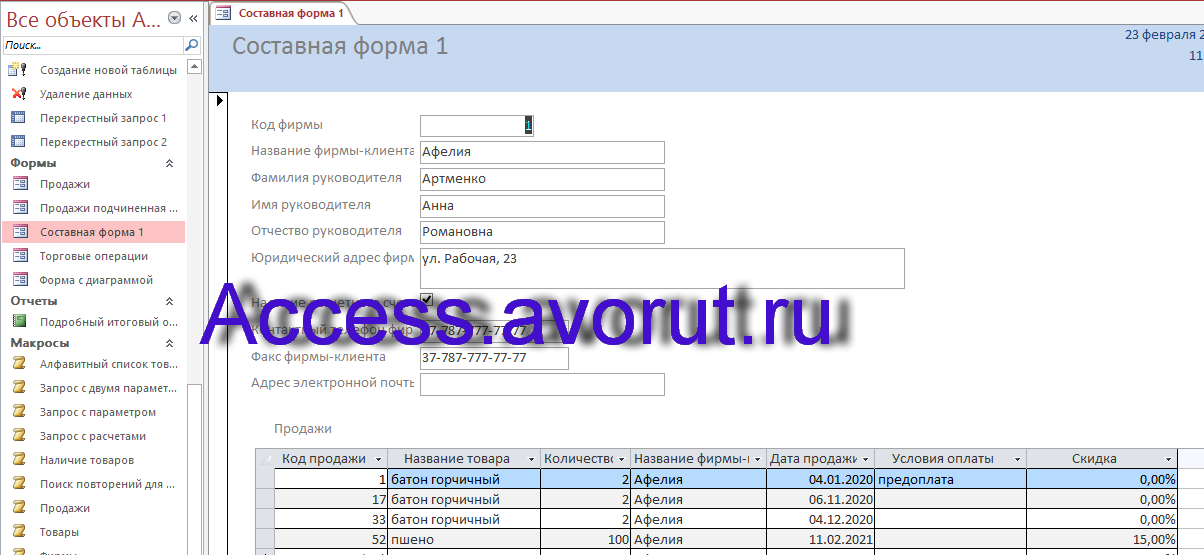Click the date cell '04.12.2020'

(x=821, y=519)
